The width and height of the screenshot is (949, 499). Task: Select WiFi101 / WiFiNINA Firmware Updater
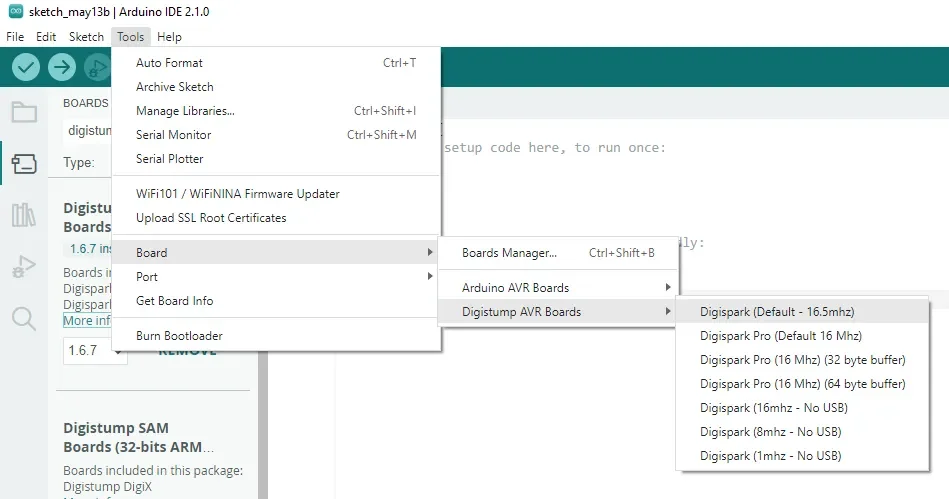[276, 194]
